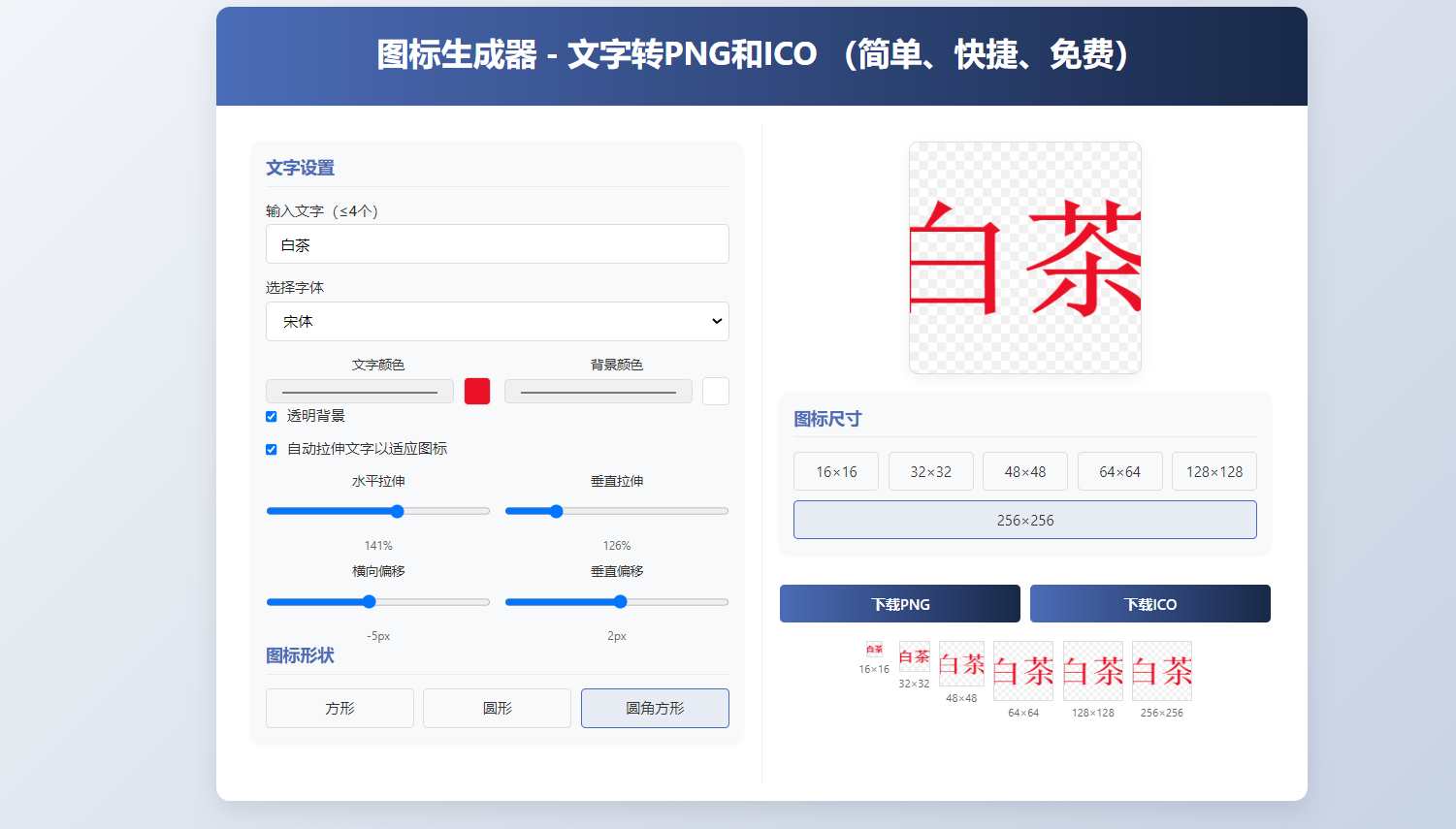The image size is (1456, 829).
Task: Open the white 背景颜色 swatch
Action: (x=715, y=392)
